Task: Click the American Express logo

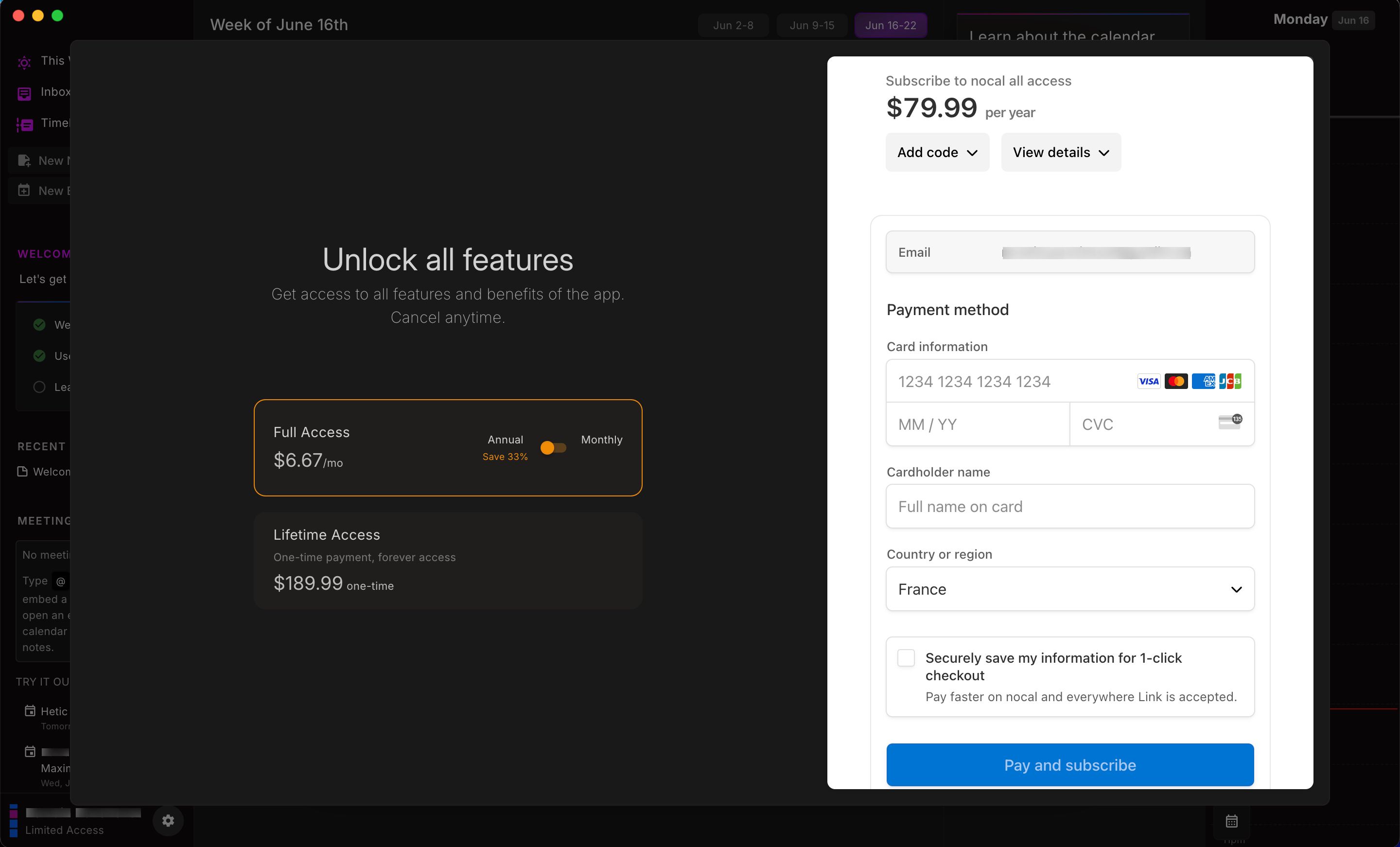Action: coord(1204,381)
